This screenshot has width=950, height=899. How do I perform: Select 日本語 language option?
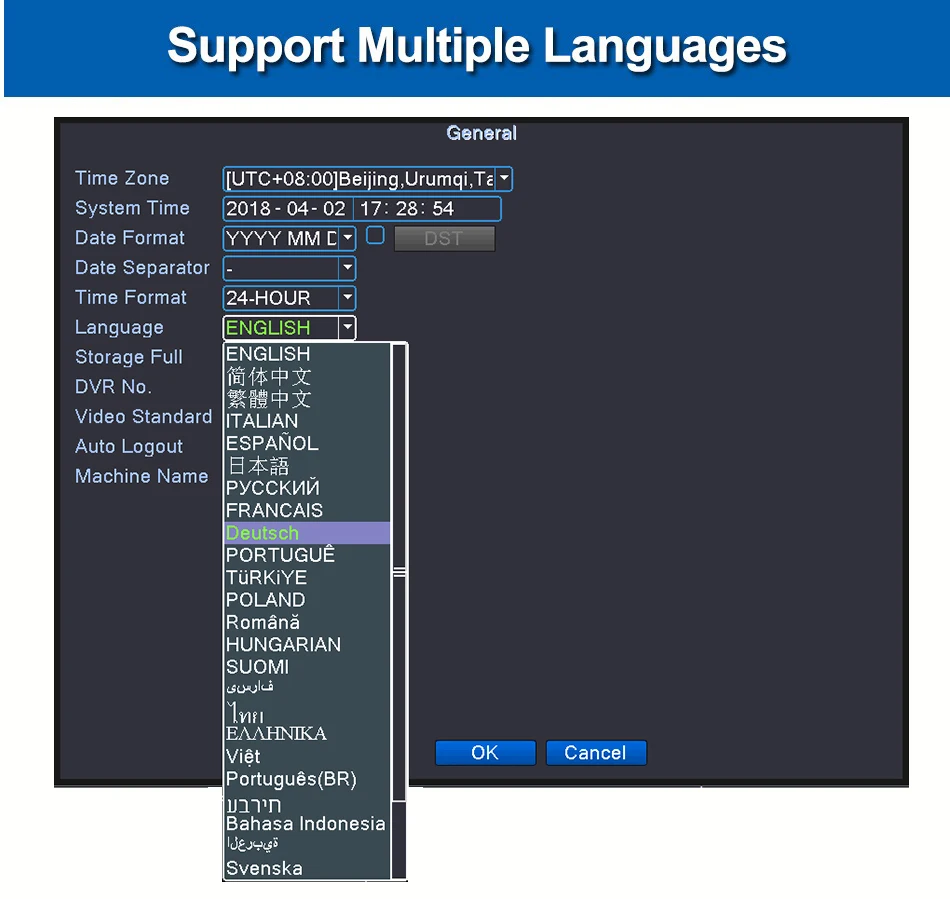(x=307, y=466)
